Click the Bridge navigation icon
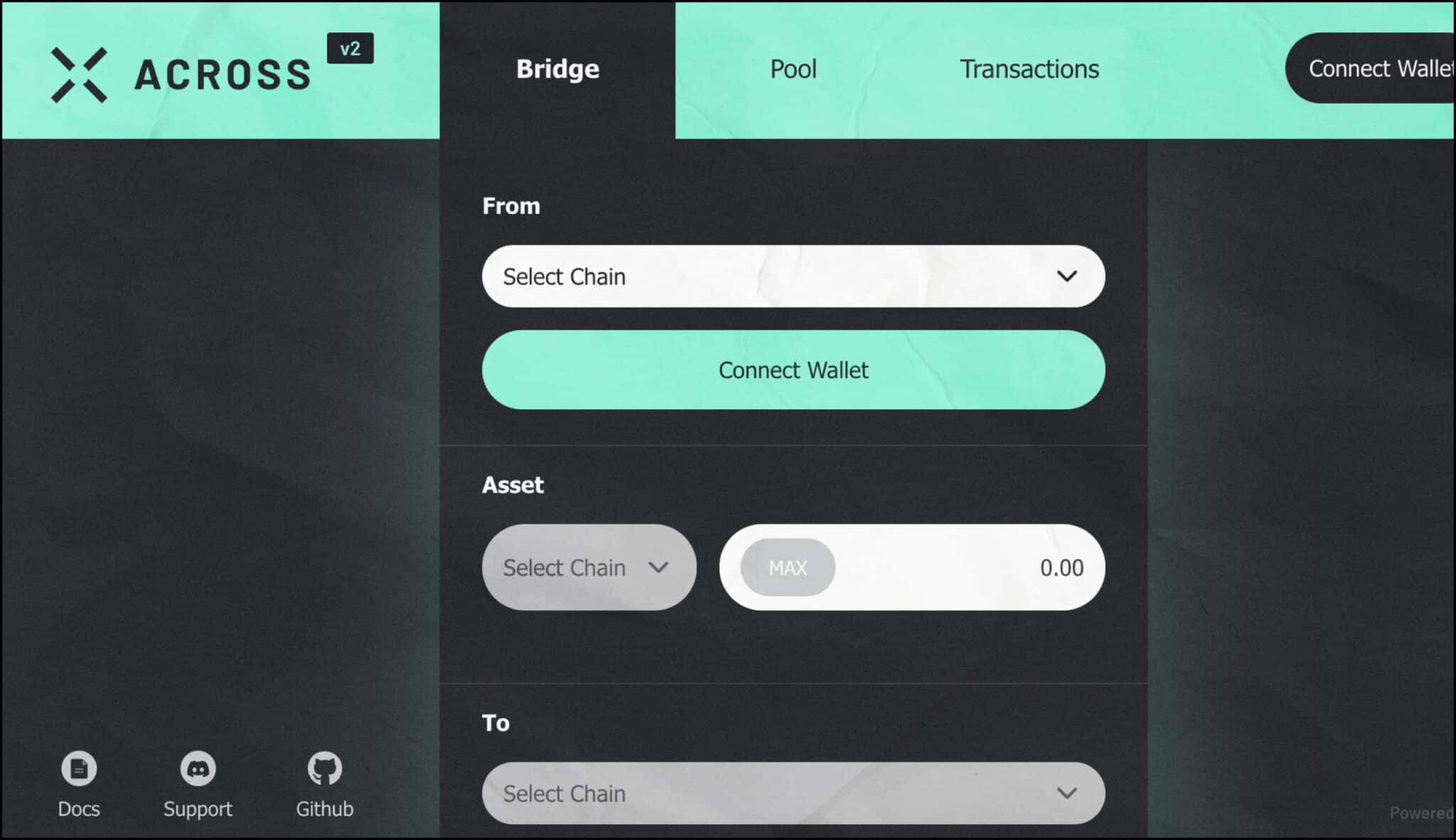This screenshot has height=840, width=1456. 556,67
